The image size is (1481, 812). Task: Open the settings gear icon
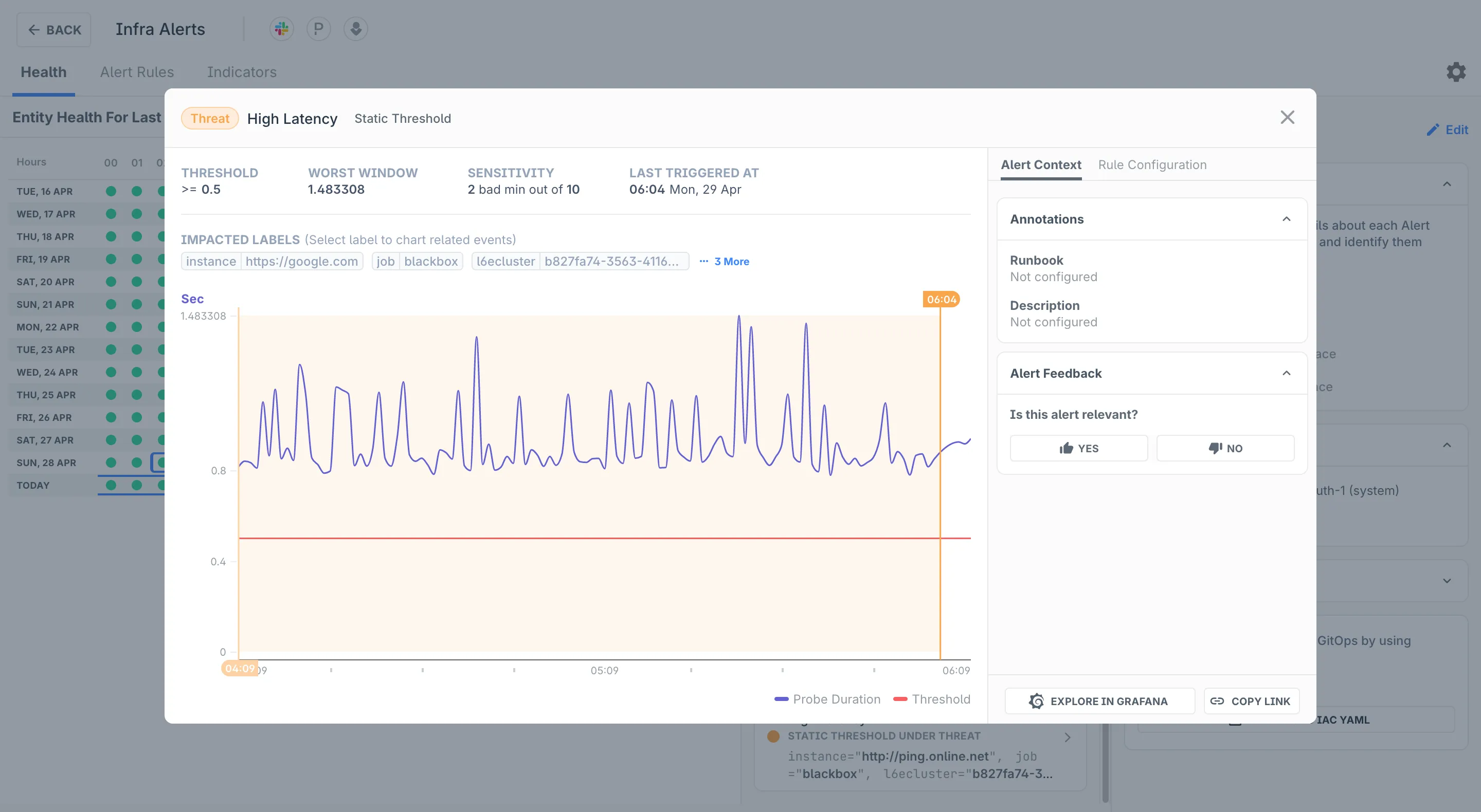point(1456,72)
